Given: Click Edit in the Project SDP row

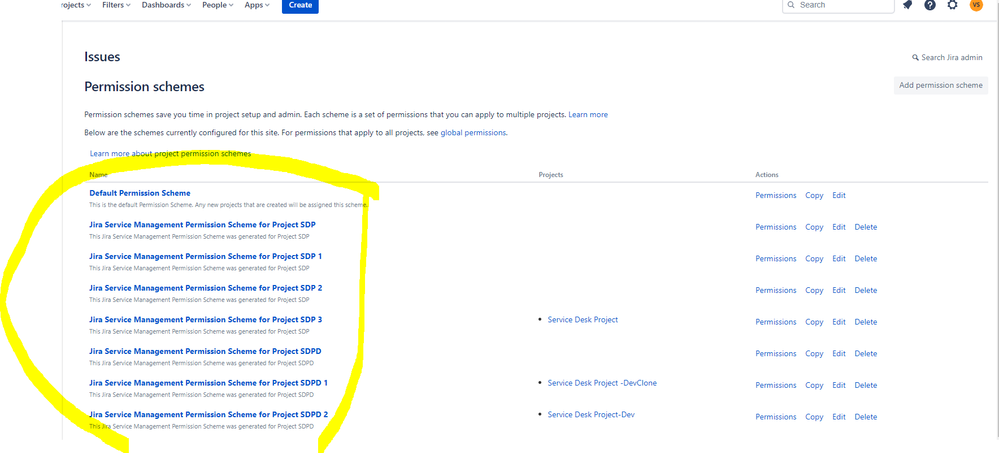Looking at the screenshot, I should click(x=839, y=227).
